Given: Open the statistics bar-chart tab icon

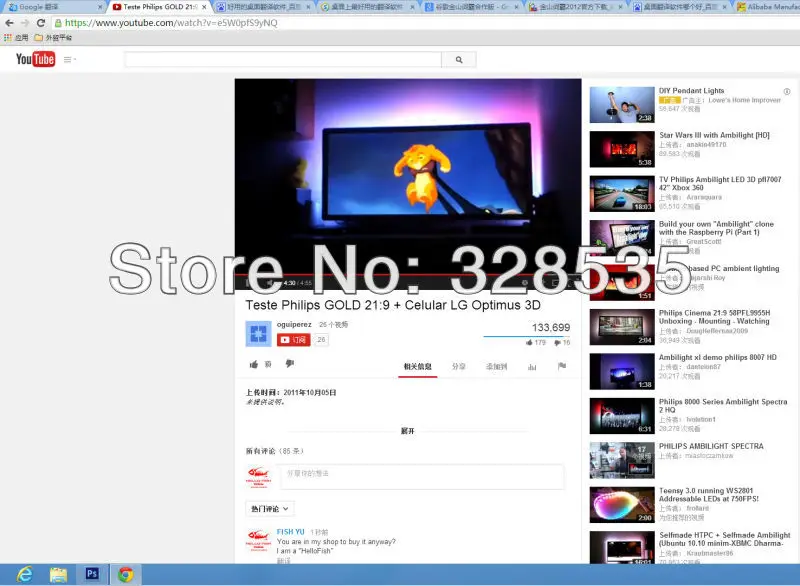Looking at the screenshot, I should tap(532, 367).
